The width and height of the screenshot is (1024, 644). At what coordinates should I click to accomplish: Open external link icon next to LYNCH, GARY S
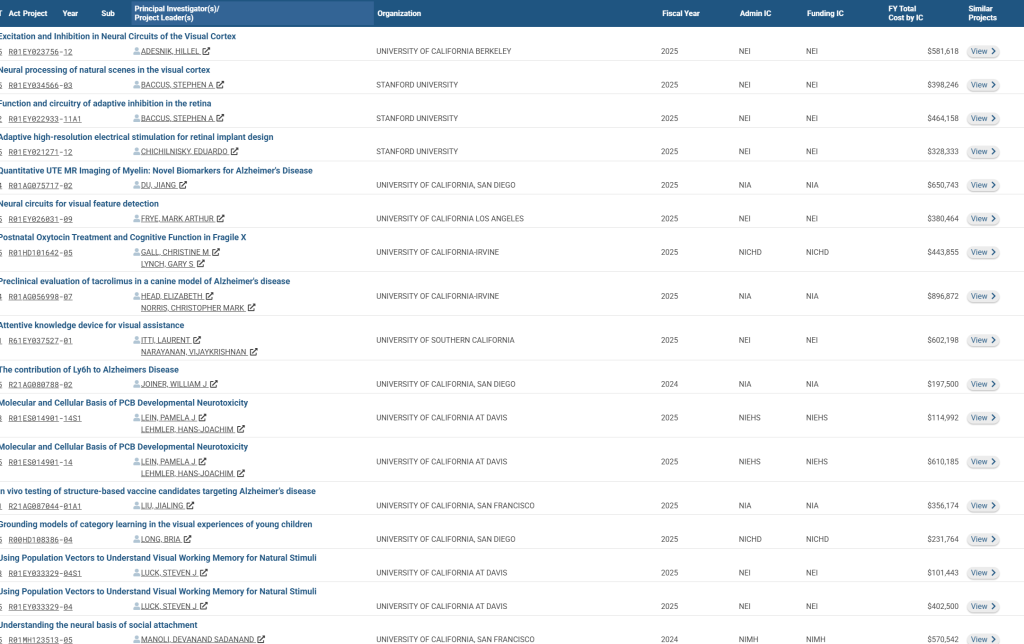click(201, 264)
